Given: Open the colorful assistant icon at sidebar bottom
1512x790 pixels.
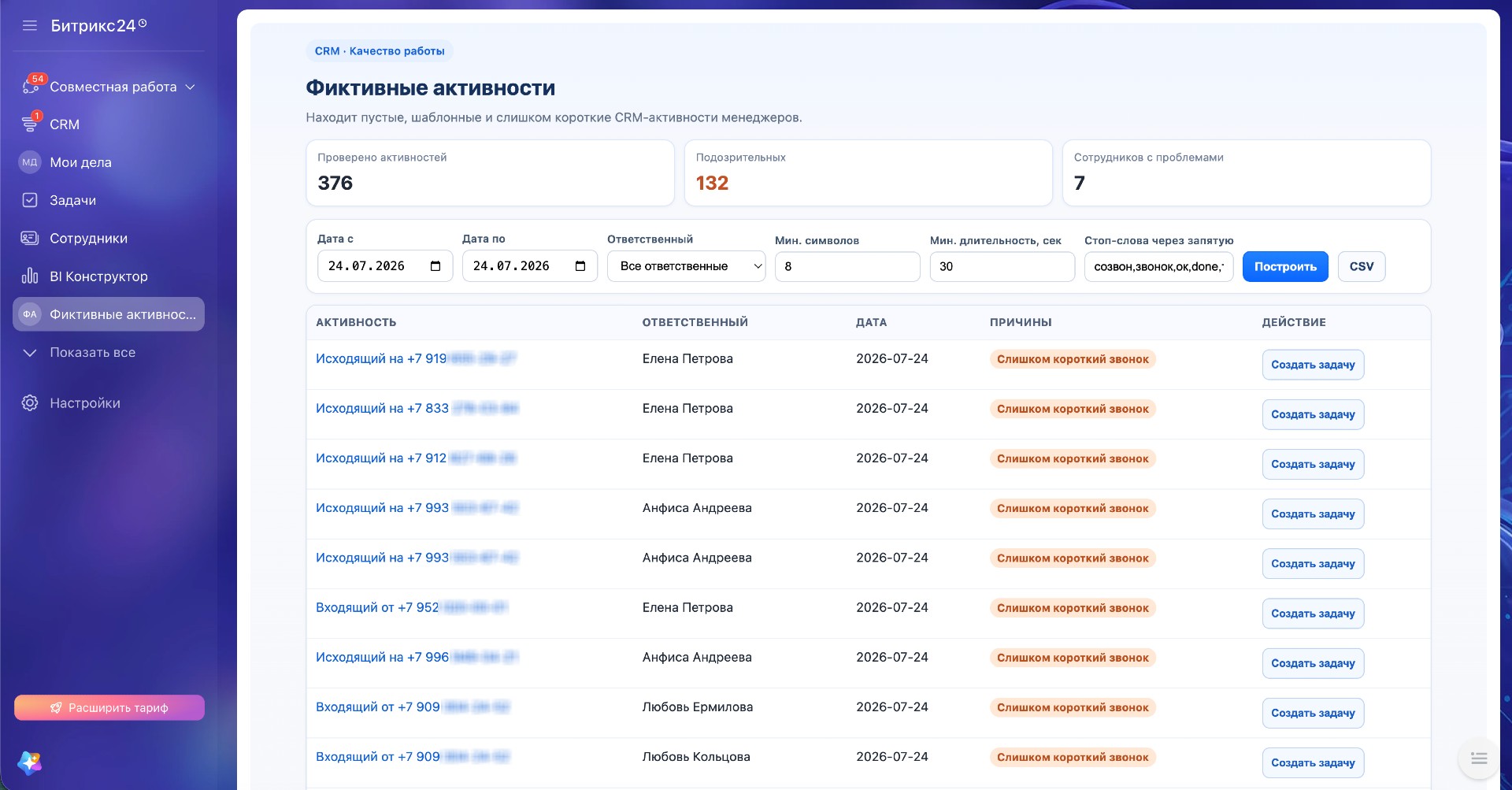Looking at the screenshot, I should [x=30, y=762].
